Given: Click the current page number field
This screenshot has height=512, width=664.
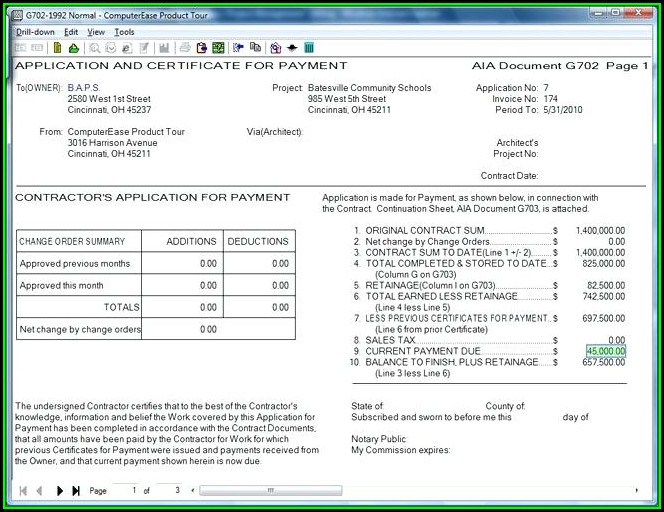Looking at the screenshot, I should click(127, 491).
